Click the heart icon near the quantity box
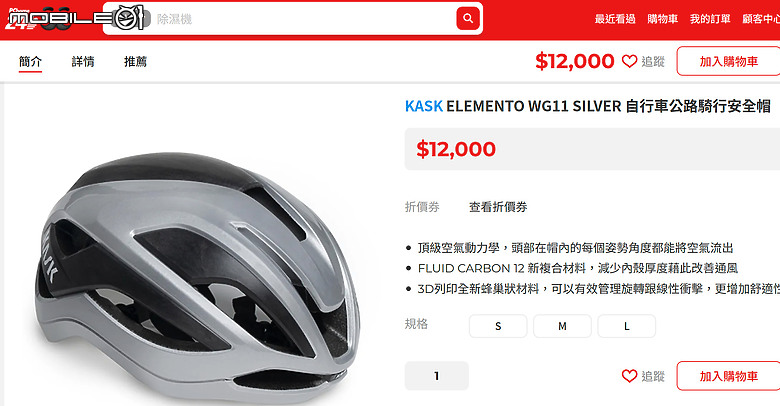Viewport: 780px width, 406px height. click(x=629, y=376)
